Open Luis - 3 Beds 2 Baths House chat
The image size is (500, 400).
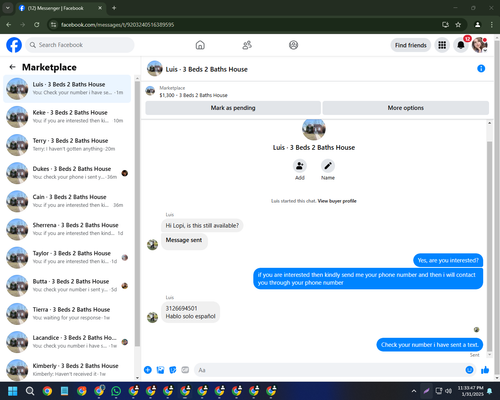tap(67, 89)
